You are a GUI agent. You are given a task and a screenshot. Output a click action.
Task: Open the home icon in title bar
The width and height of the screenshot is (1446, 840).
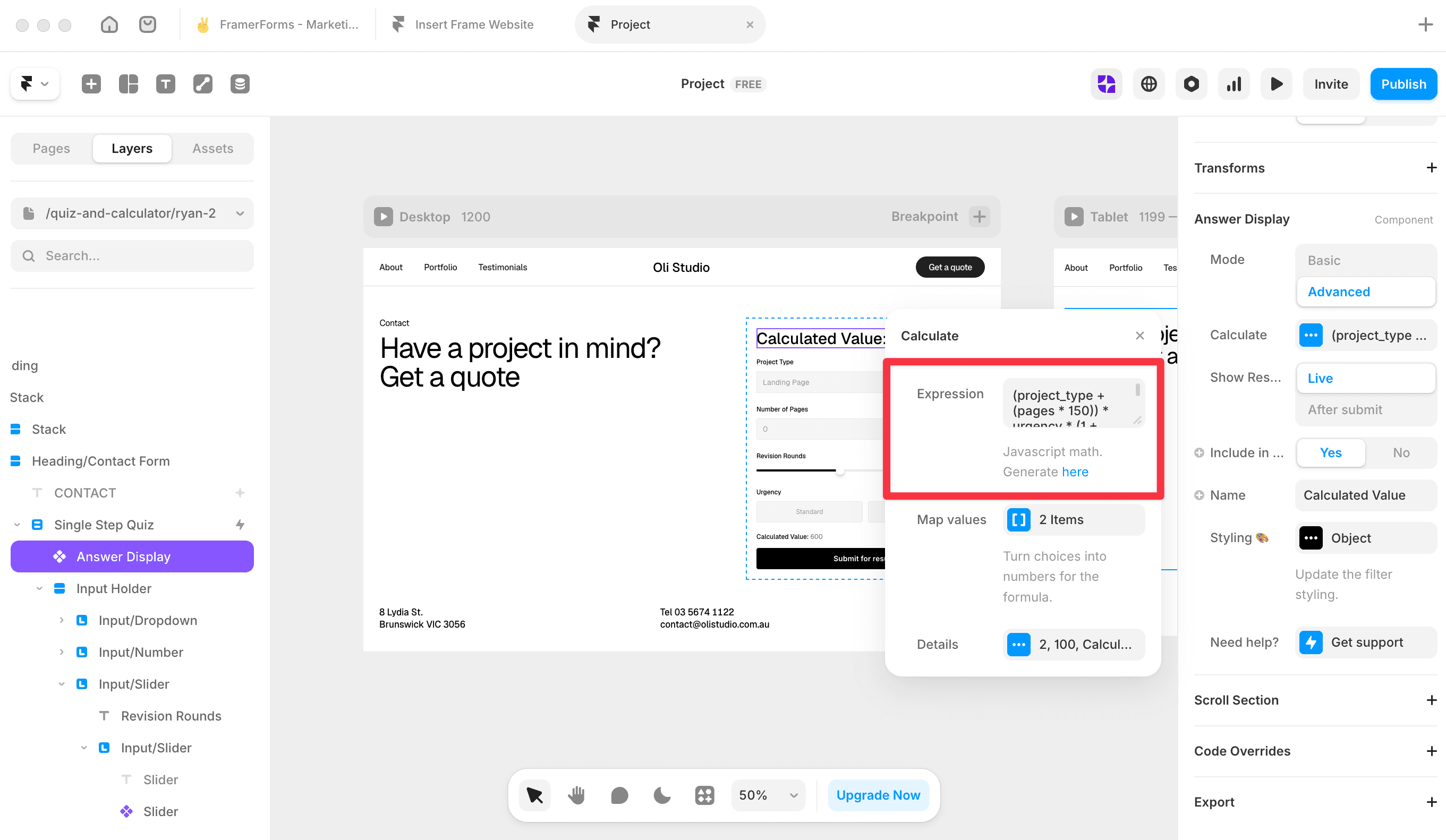pyautogui.click(x=109, y=24)
